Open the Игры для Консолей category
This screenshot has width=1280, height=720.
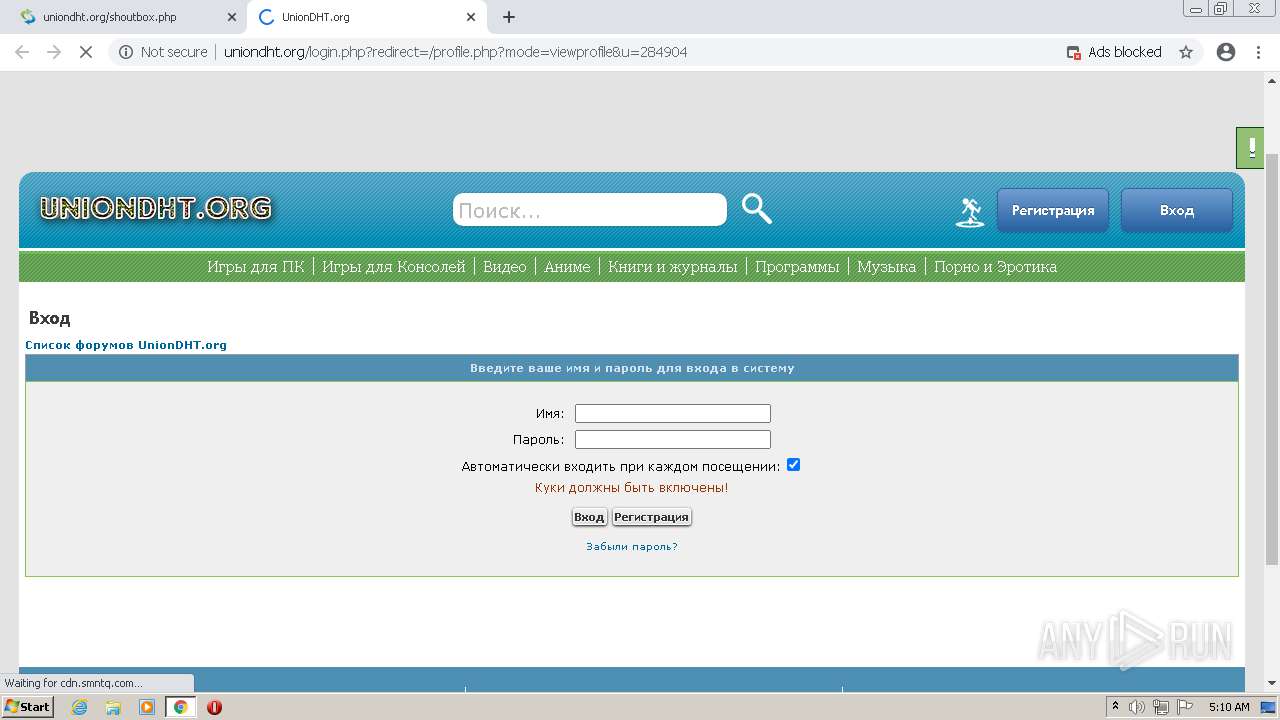pos(394,267)
